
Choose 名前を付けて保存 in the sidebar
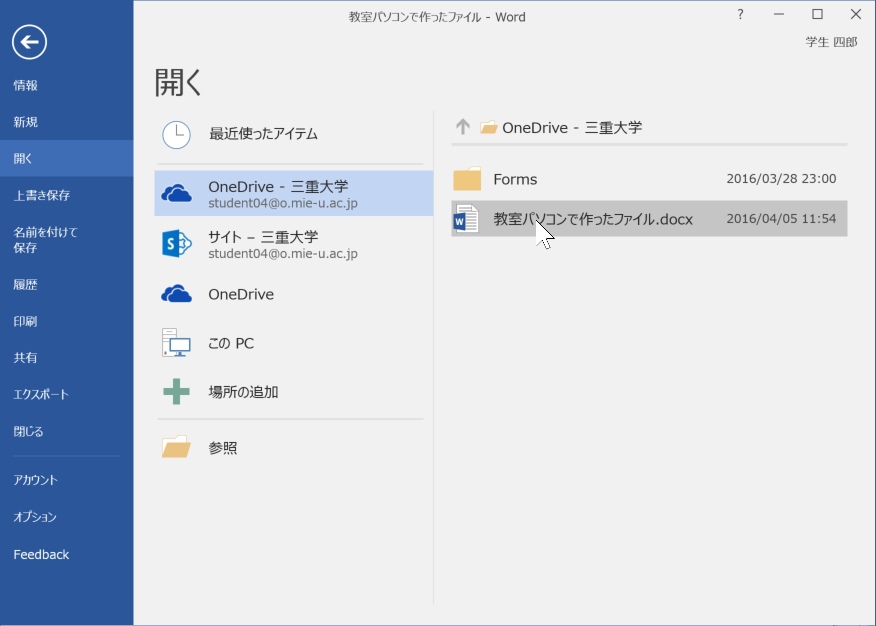click(46, 240)
